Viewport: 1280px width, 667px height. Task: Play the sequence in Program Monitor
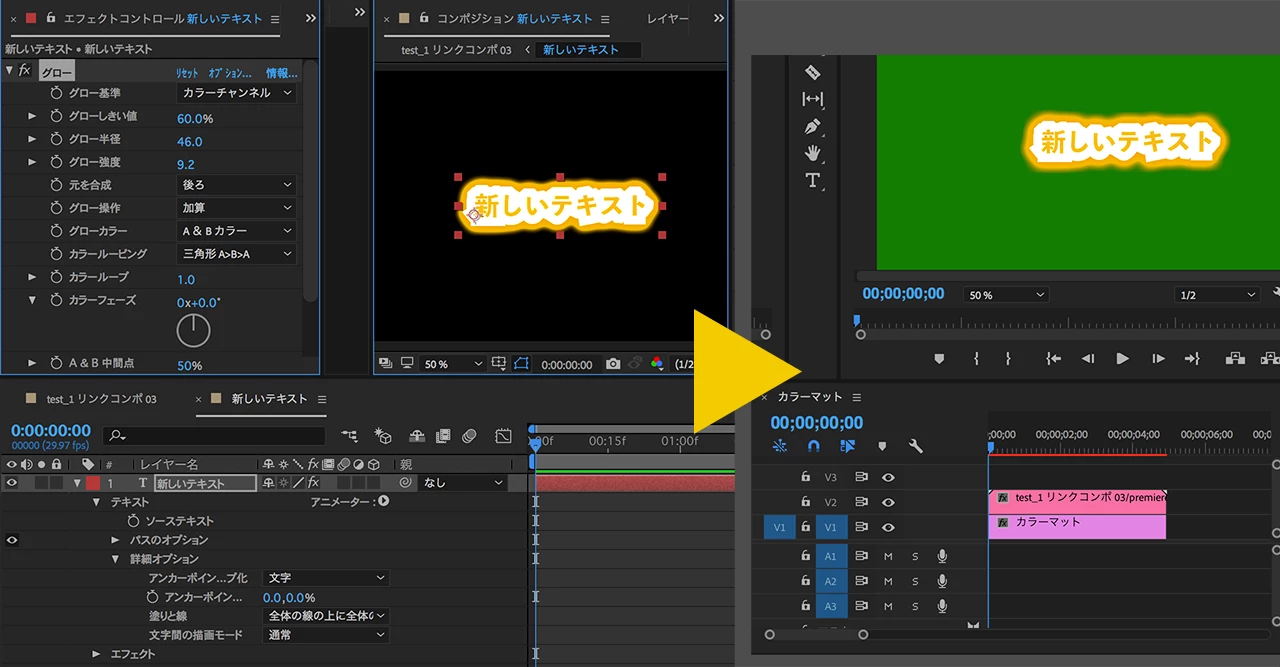point(1122,358)
